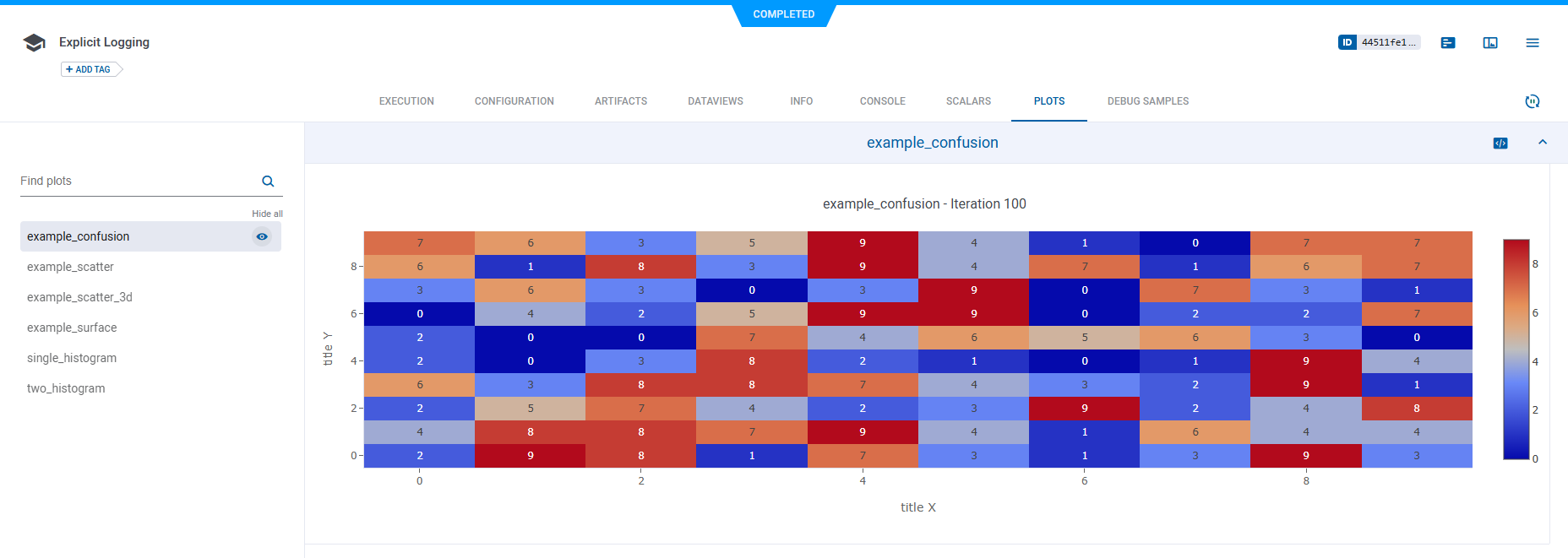Click the search magnifier icon
Screen dimensions: 1568x558
(268, 181)
